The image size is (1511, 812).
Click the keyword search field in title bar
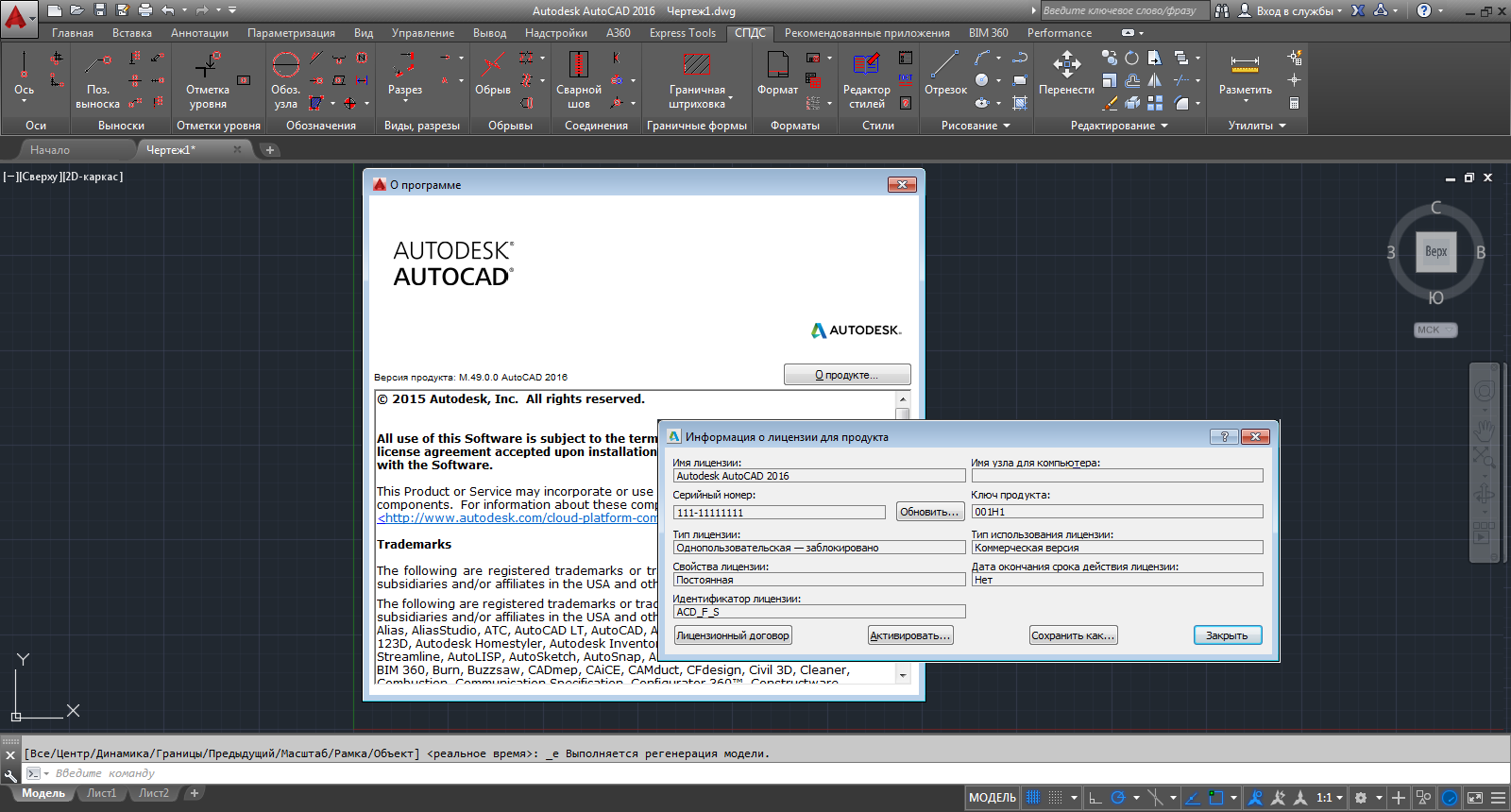click(x=1124, y=10)
